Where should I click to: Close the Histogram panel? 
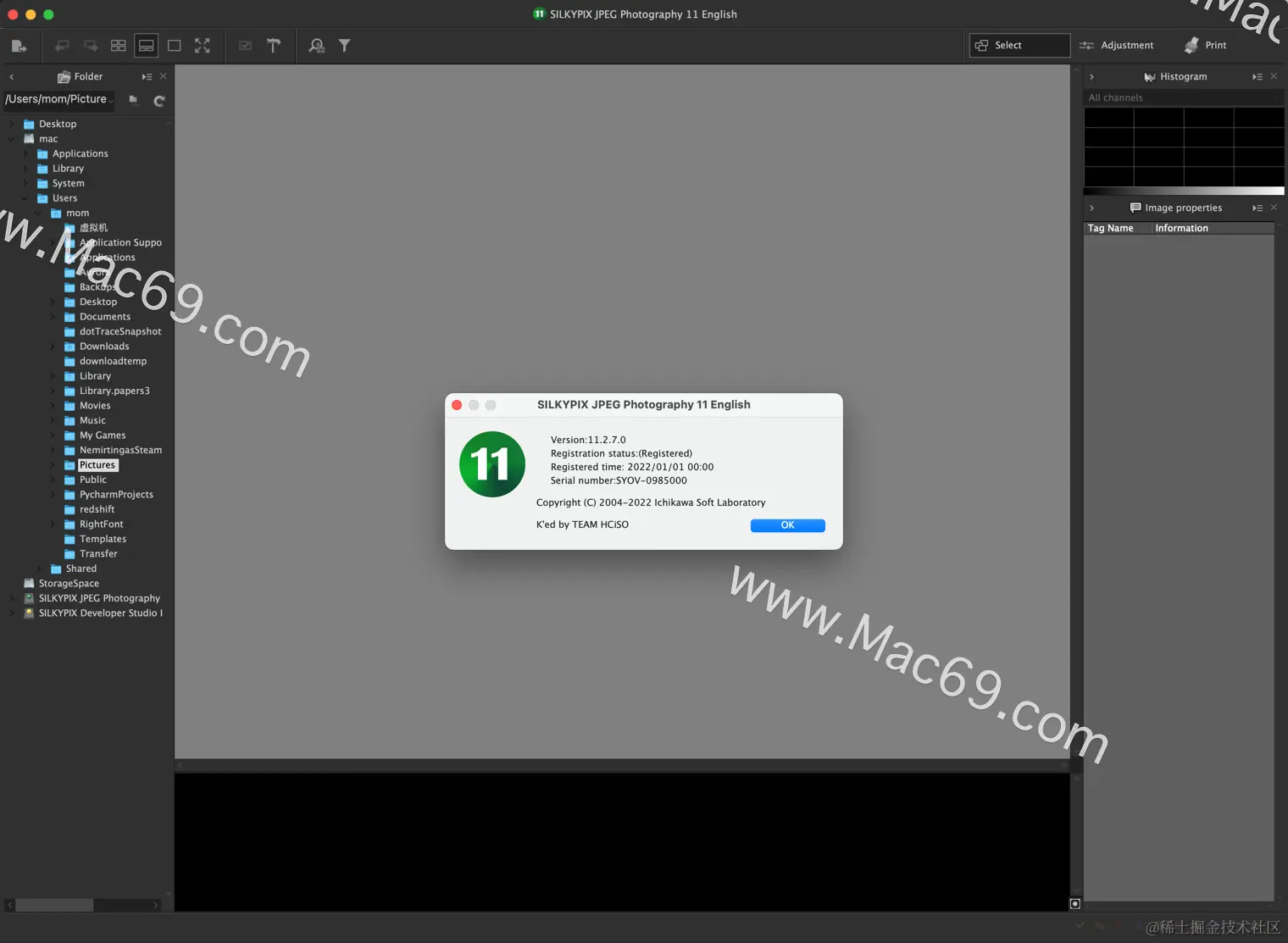click(1274, 76)
